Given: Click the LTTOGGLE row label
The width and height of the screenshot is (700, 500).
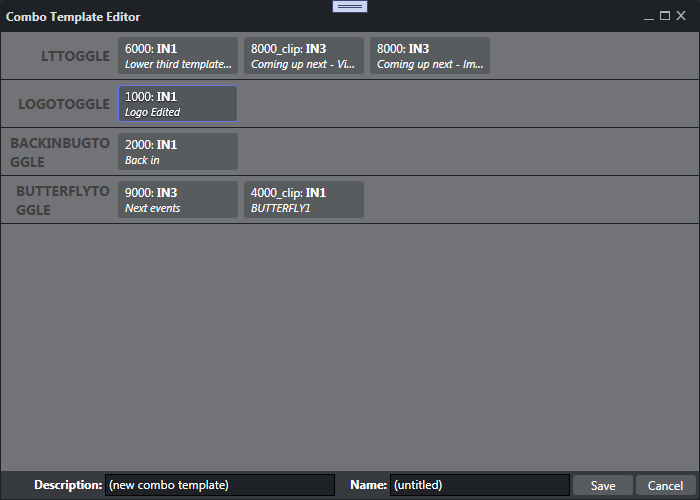Looking at the screenshot, I should (x=75, y=56).
